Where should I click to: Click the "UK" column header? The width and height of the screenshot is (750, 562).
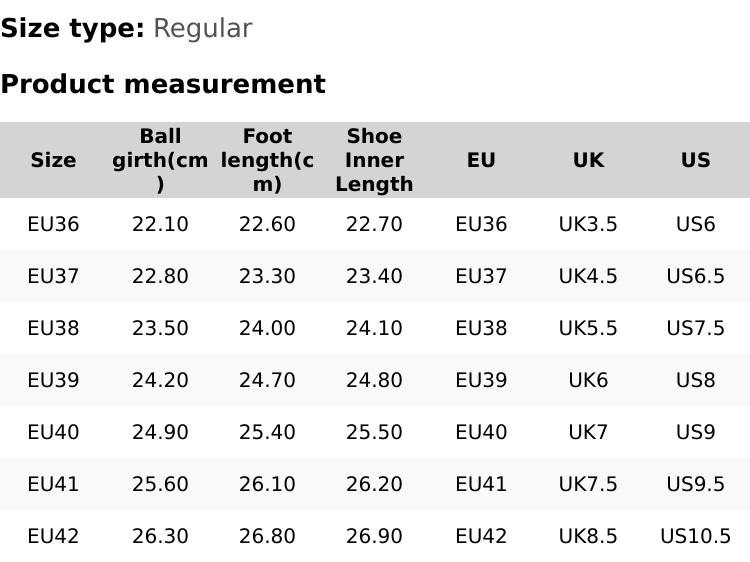[x=588, y=160]
